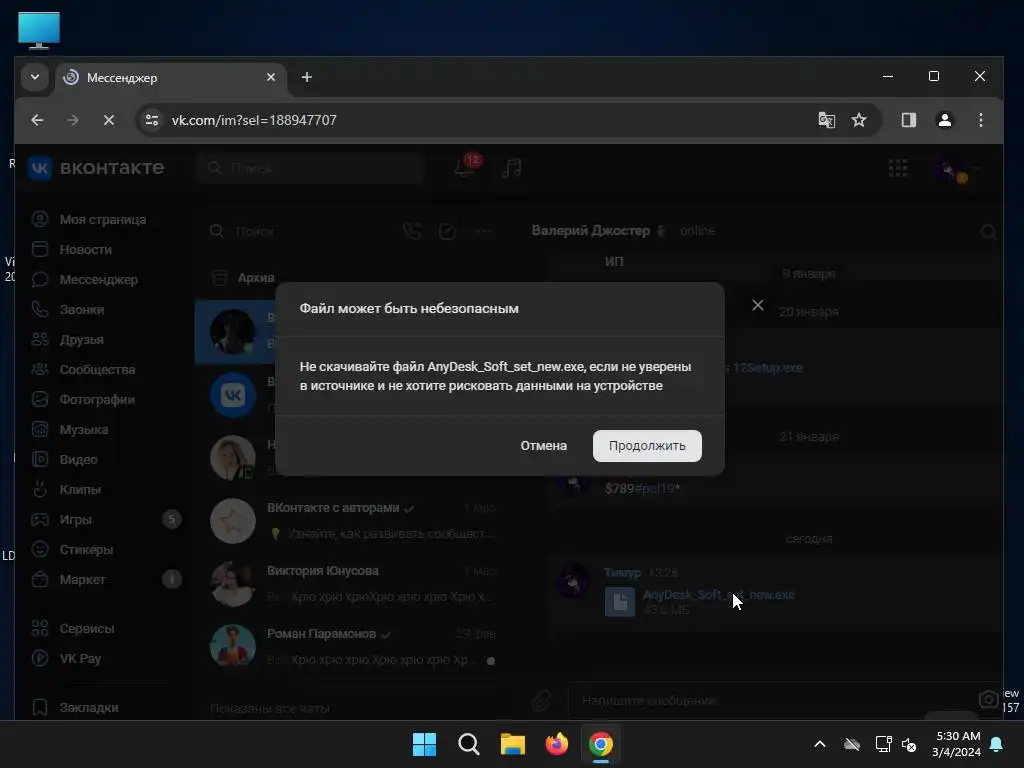Open Маркет in the sidebar
Viewport: 1024px width, 768px height.
[82, 580]
